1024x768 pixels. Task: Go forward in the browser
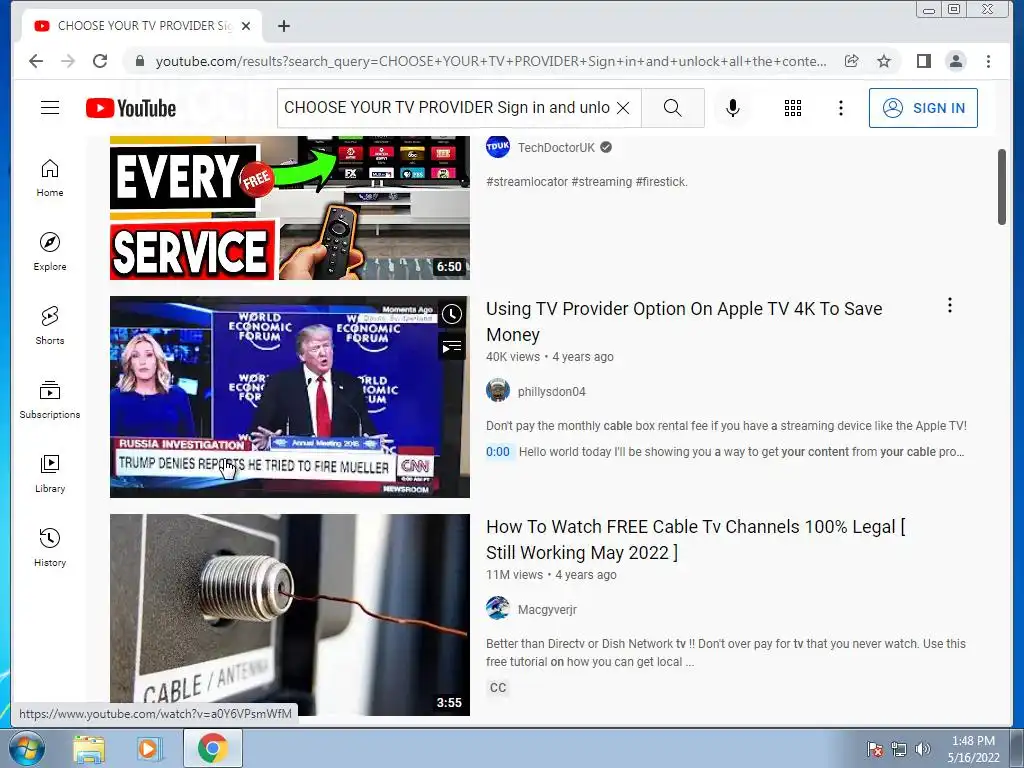[x=68, y=61]
